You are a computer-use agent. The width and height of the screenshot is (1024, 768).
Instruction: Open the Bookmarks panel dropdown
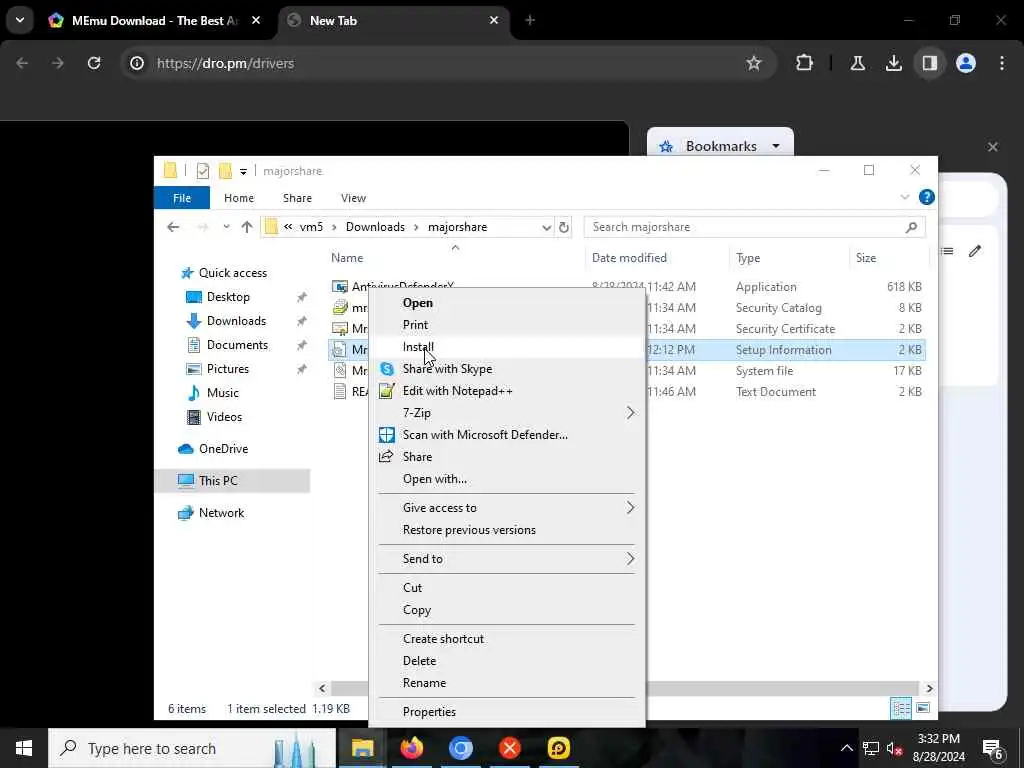point(776,146)
